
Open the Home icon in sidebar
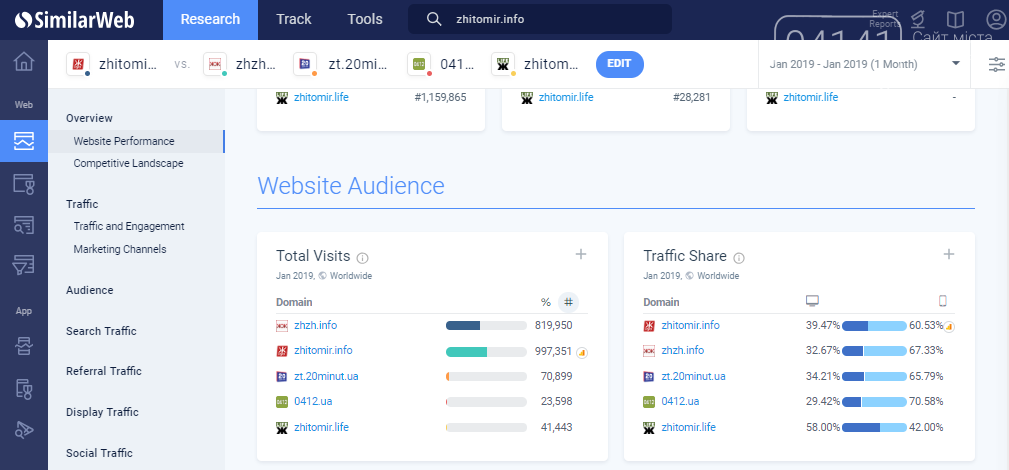point(24,62)
